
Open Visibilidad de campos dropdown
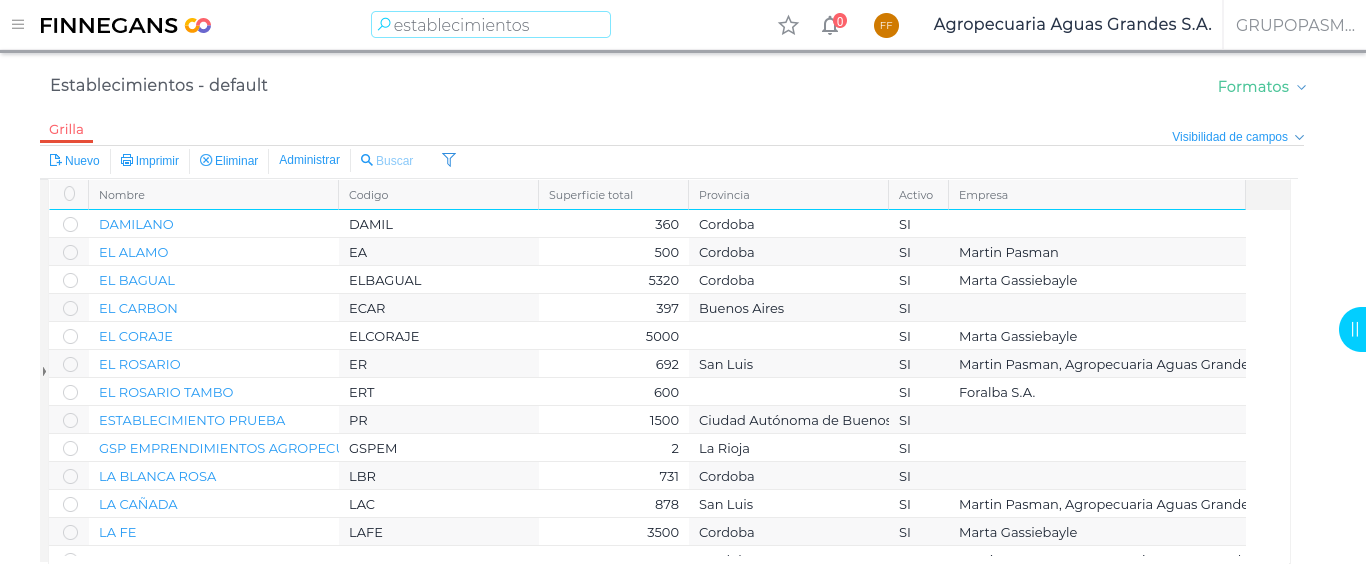point(1237,137)
